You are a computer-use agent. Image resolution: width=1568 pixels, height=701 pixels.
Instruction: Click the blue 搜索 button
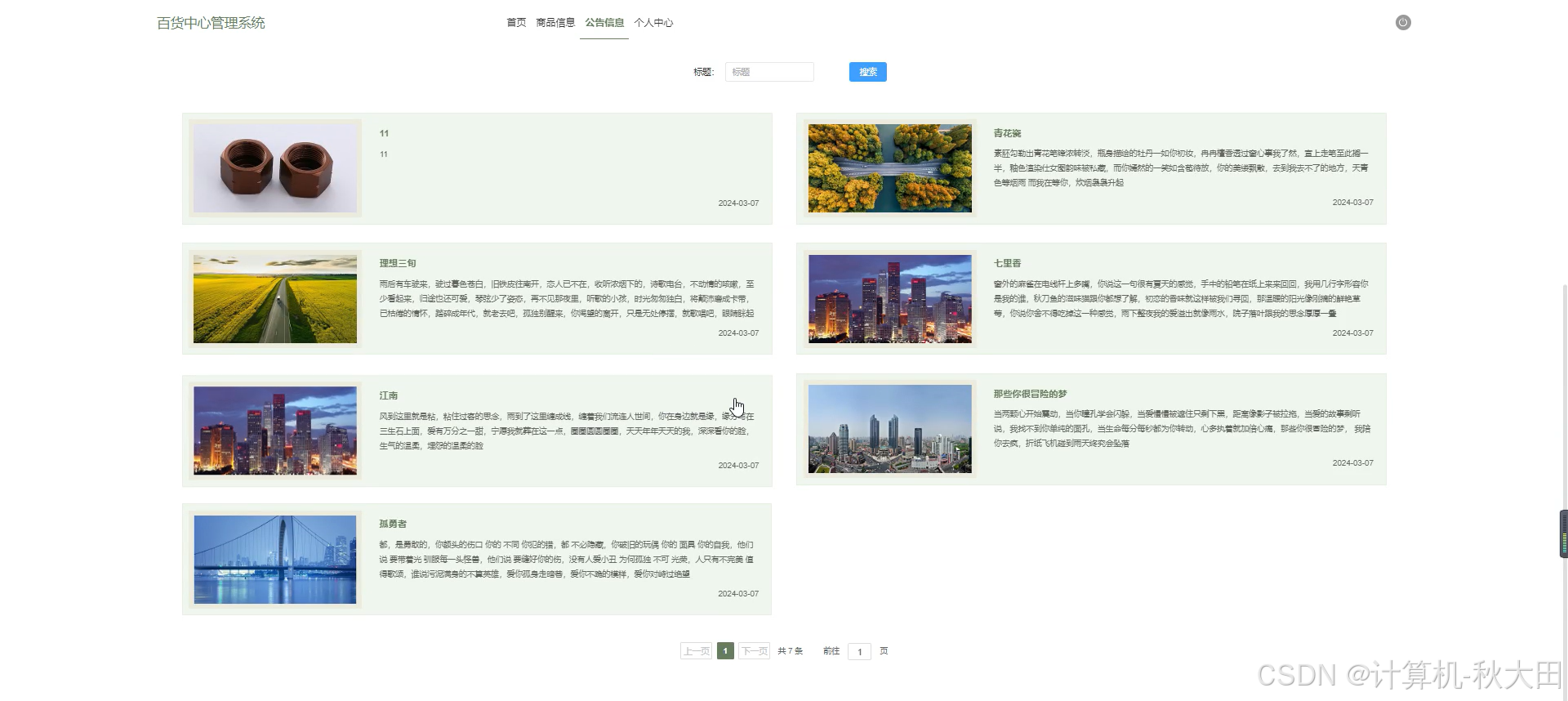pyautogui.click(x=867, y=72)
